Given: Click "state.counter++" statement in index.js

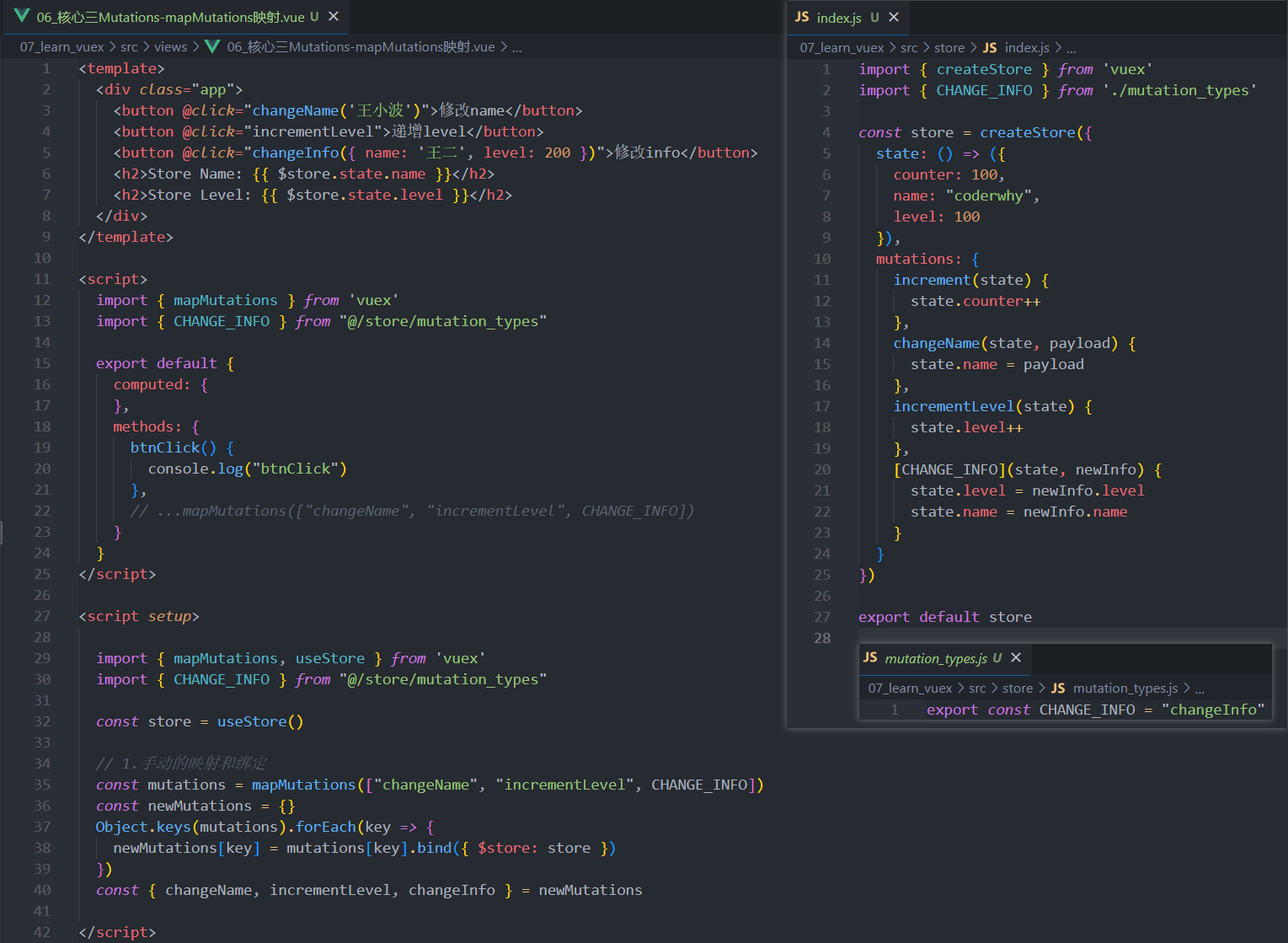Looking at the screenshot, I should tap(975, 301).
